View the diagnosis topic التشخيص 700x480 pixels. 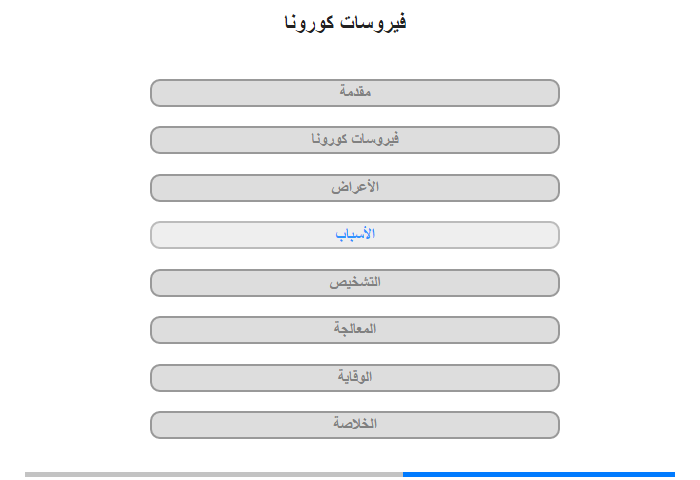(x=354, y=283)
